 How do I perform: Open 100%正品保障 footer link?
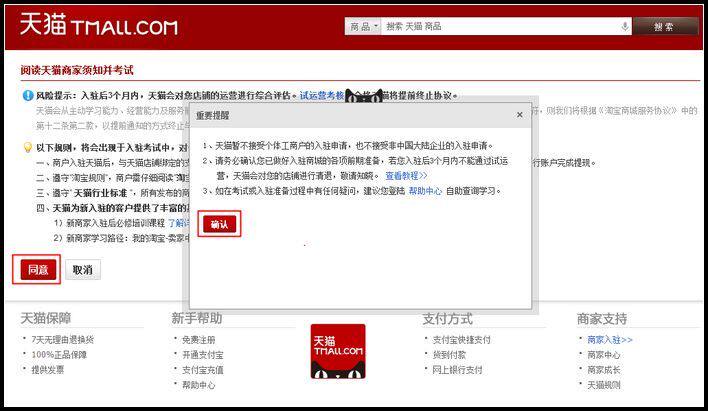[x=59, y=355]
